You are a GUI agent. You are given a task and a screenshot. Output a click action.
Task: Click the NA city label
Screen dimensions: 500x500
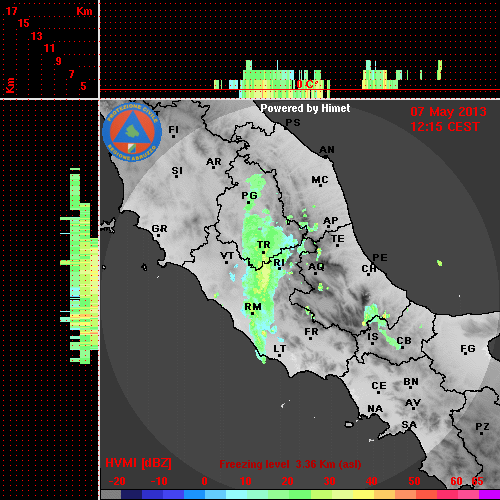pyautogui.click(x=375, y=409)
